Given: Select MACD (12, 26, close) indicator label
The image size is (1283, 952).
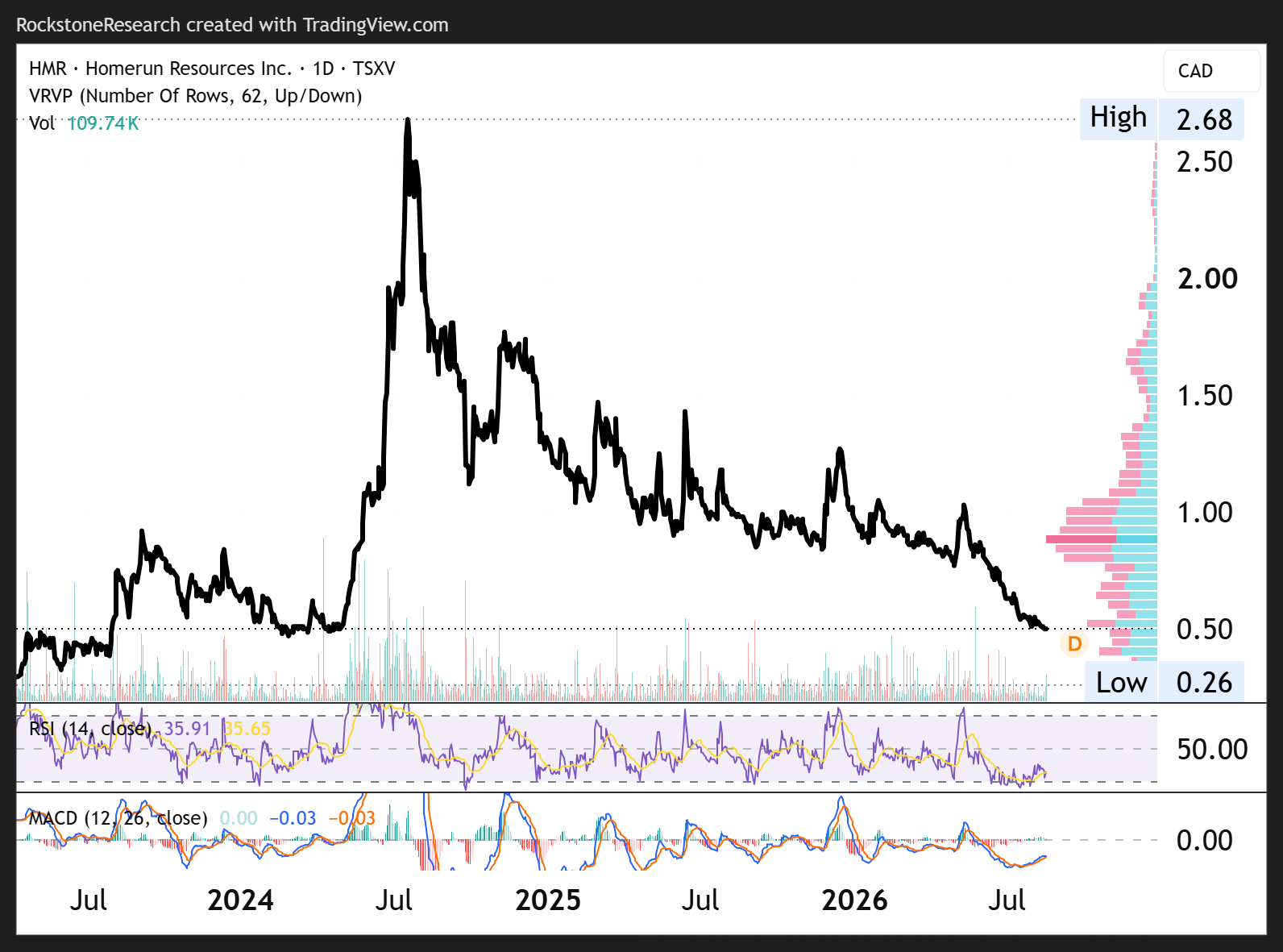Looking at the screenshot, I should tap(118, 818).
